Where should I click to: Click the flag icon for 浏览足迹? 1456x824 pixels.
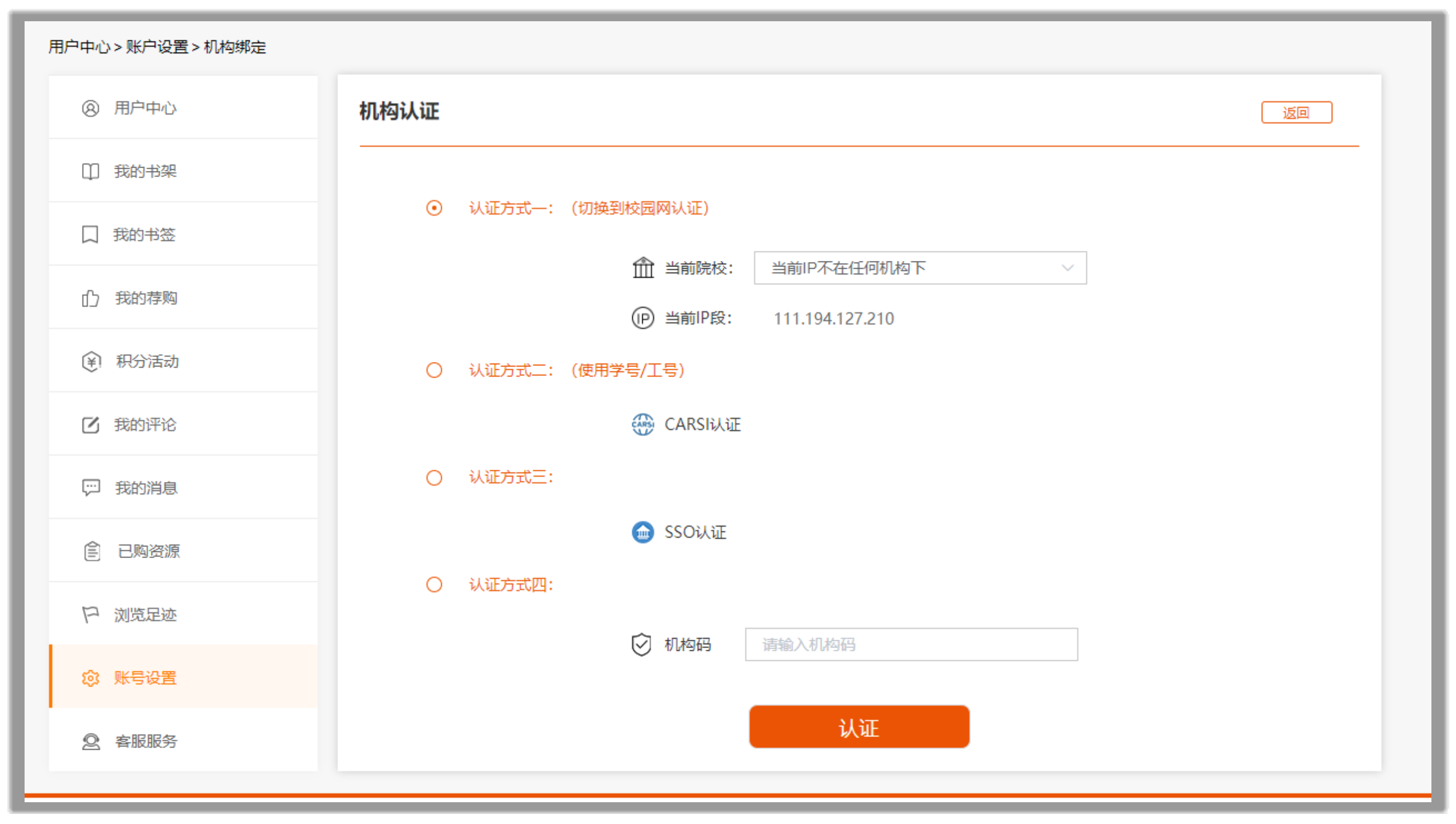(90, 615)
